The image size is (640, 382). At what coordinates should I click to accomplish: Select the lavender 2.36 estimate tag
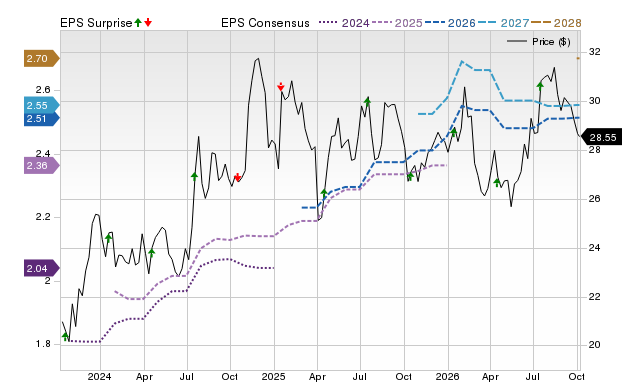(x=42, y=166)
